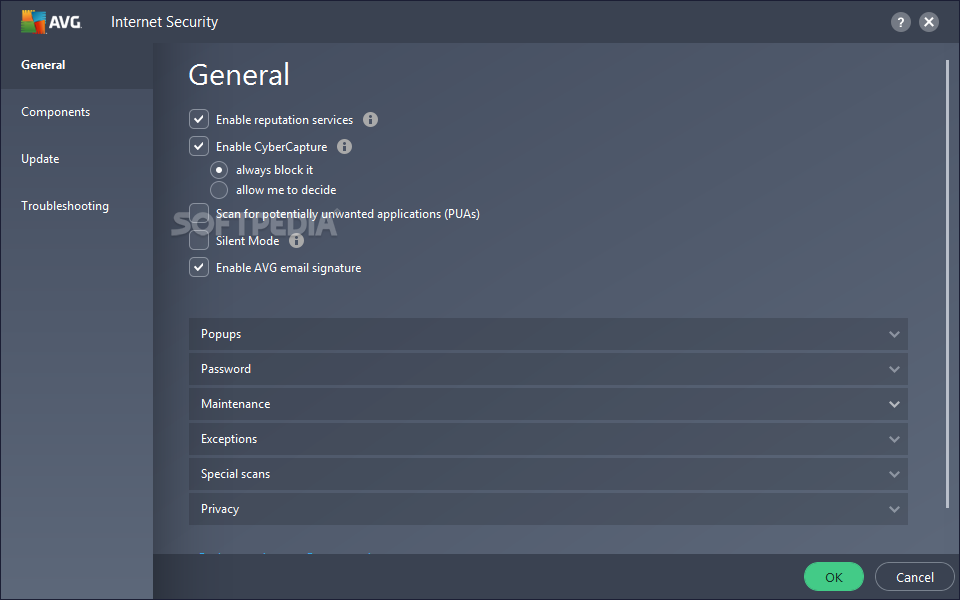Screen dimensions: 960x600
Task: Choose 'allow me to decide' radio option
Action: 219,190
